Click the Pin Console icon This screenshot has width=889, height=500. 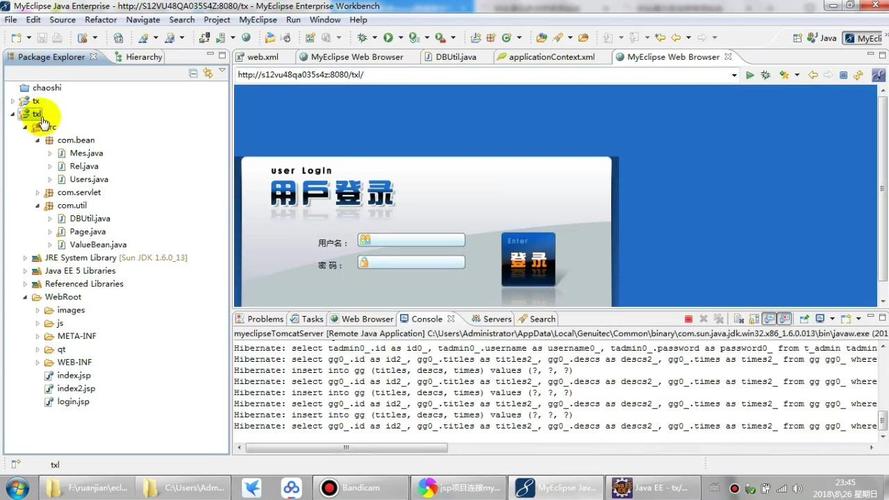(804, 319)
